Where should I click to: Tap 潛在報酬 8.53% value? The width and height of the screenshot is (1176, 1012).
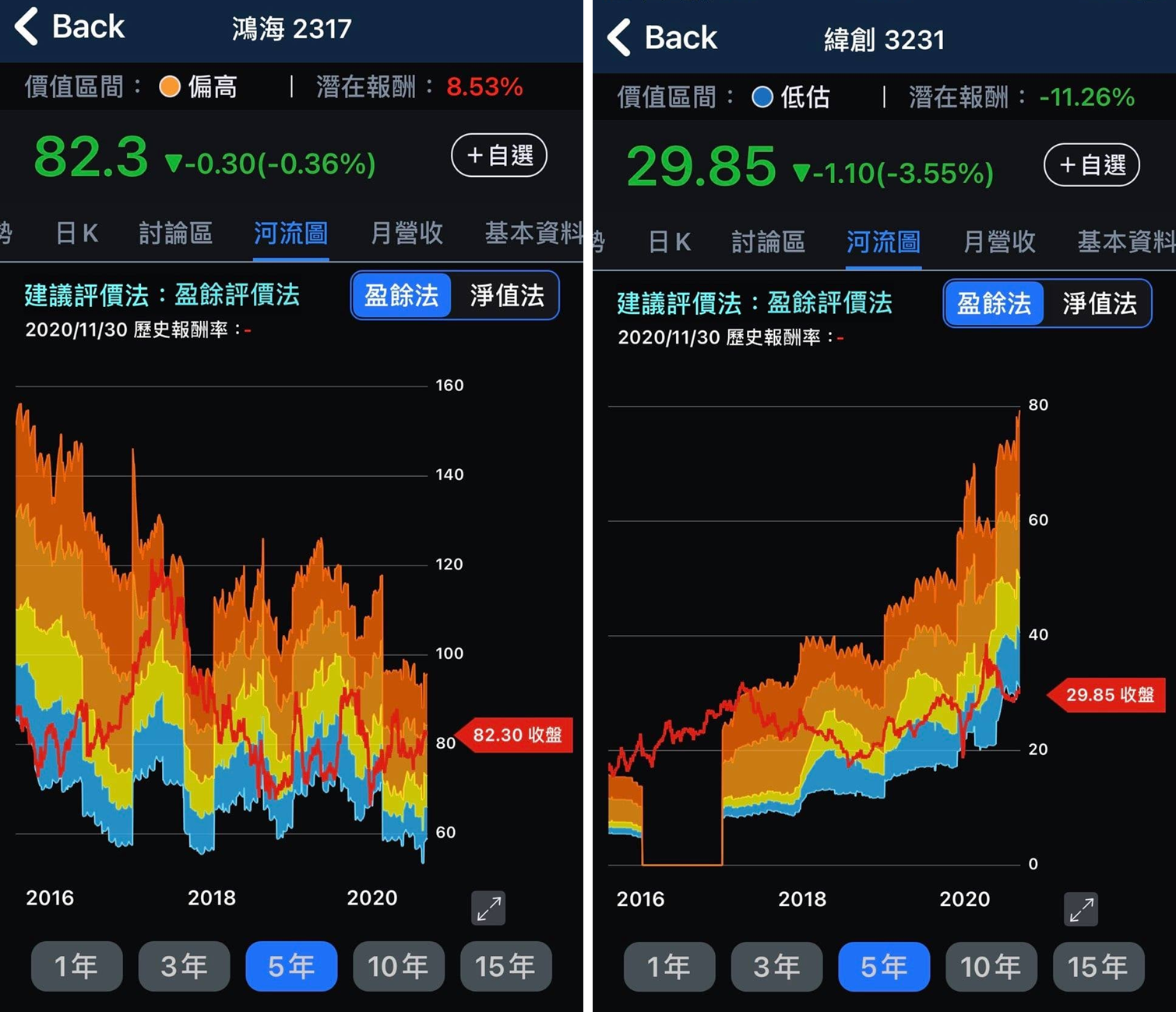(484, 86)
